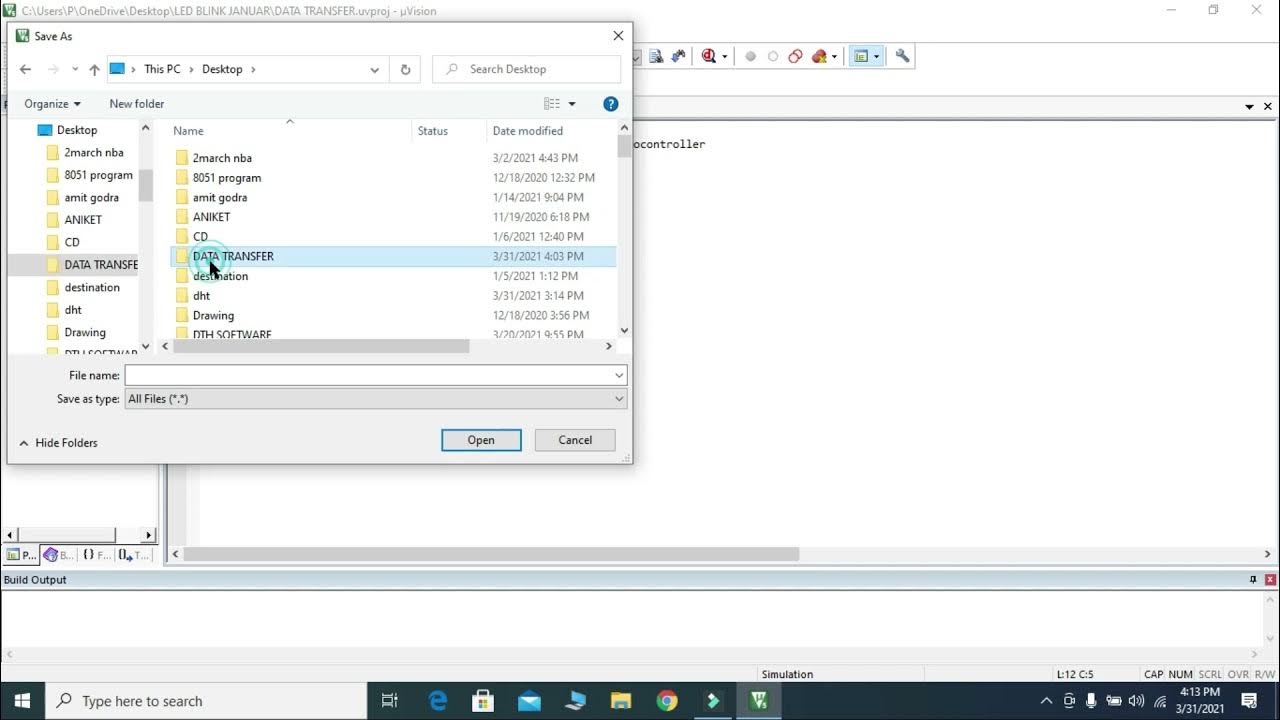The image size is (1280, 720).
Task: Open Microsoft Edge from the taskbar
Action: point(438,701)
